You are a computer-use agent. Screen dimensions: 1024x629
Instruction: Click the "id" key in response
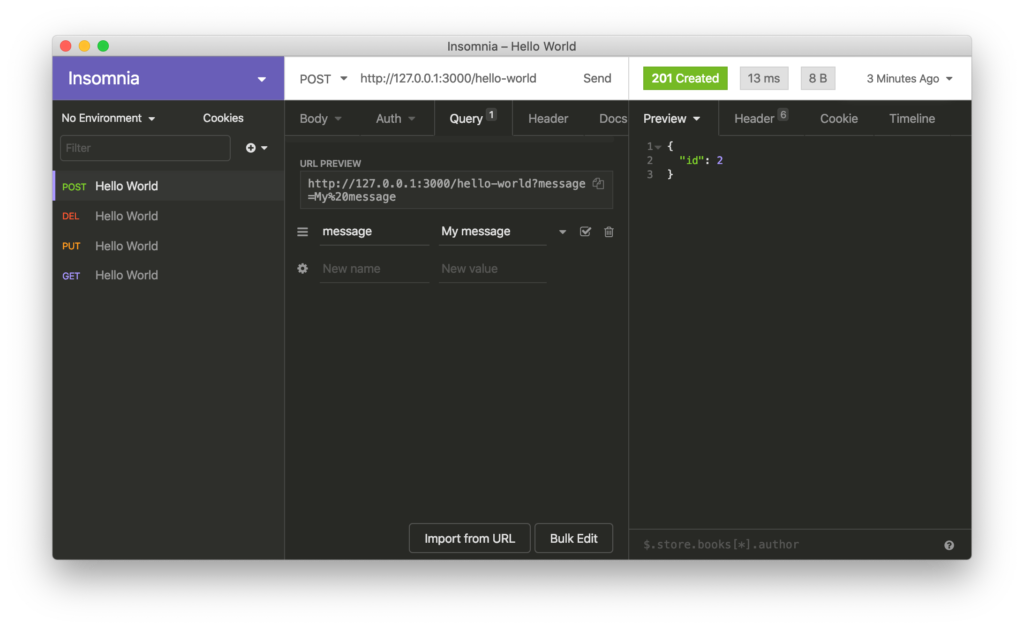692,161
